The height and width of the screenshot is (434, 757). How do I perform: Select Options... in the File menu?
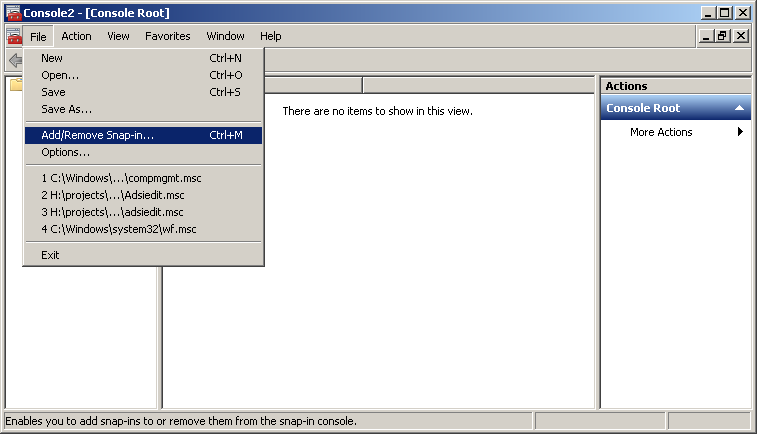point(65,152)
